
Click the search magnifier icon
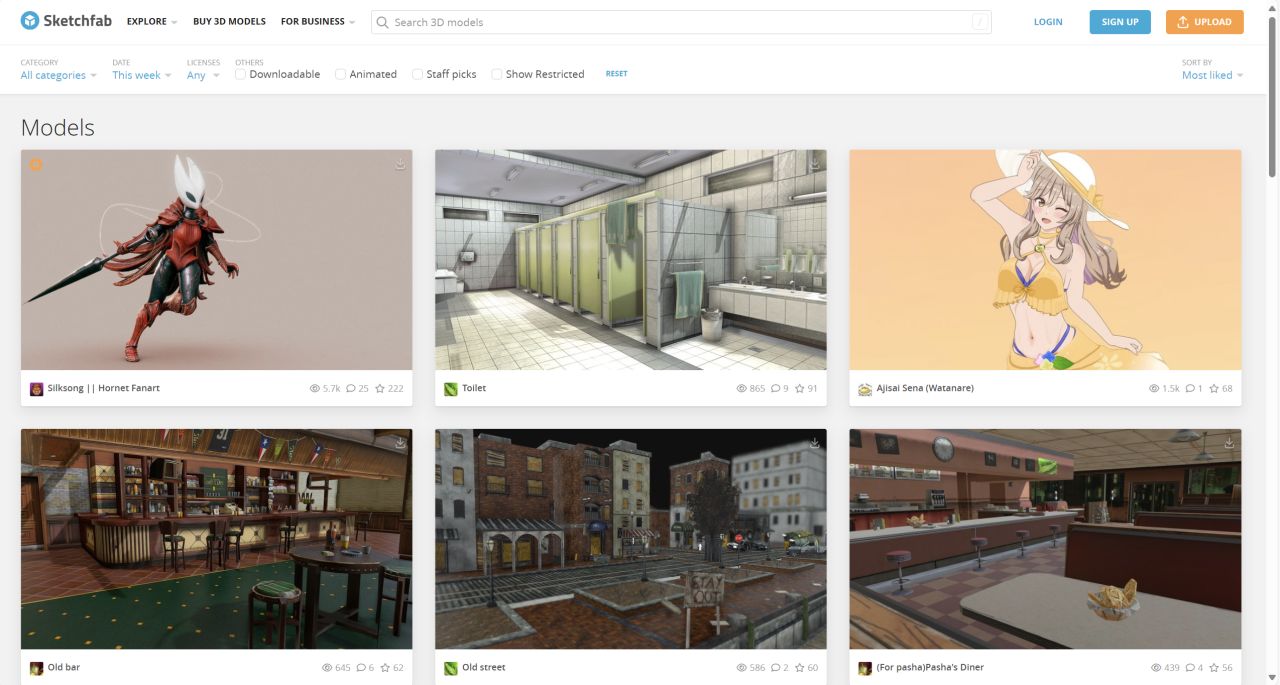(382, 22)
